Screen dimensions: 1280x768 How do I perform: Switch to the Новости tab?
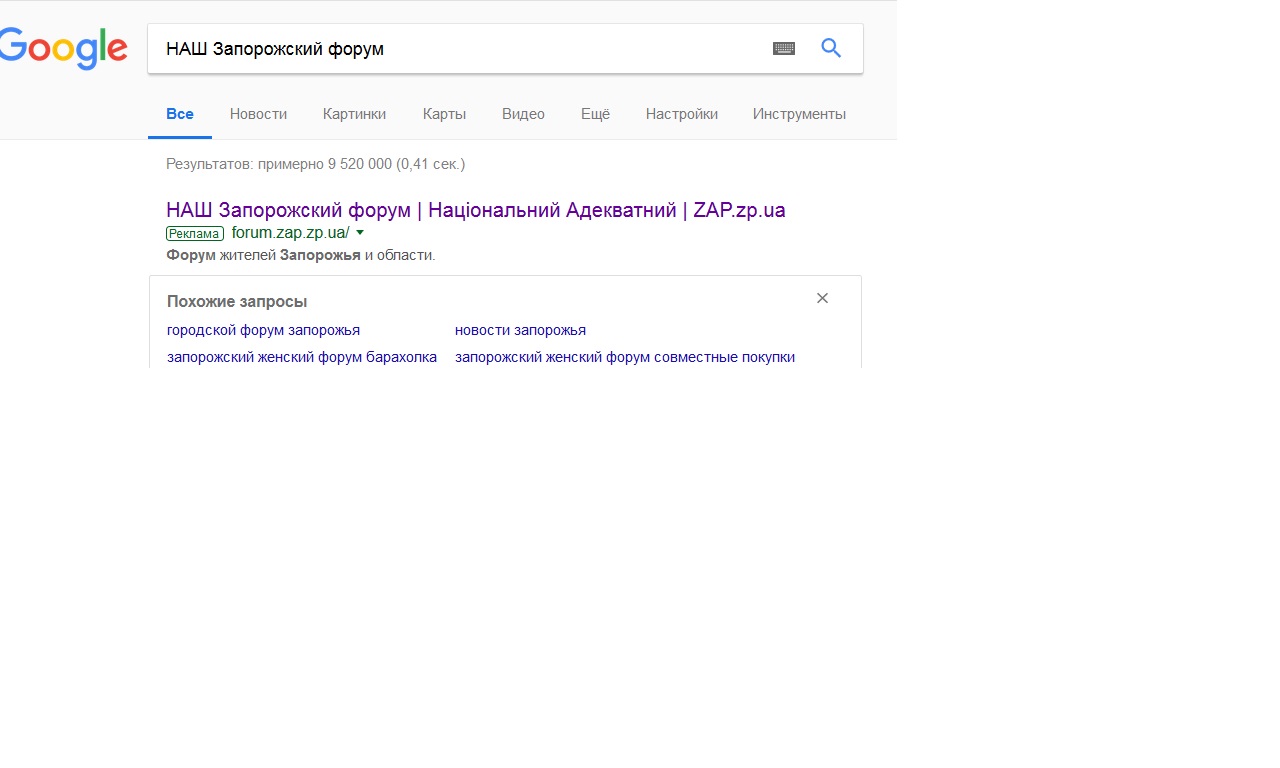pos(258,114)
